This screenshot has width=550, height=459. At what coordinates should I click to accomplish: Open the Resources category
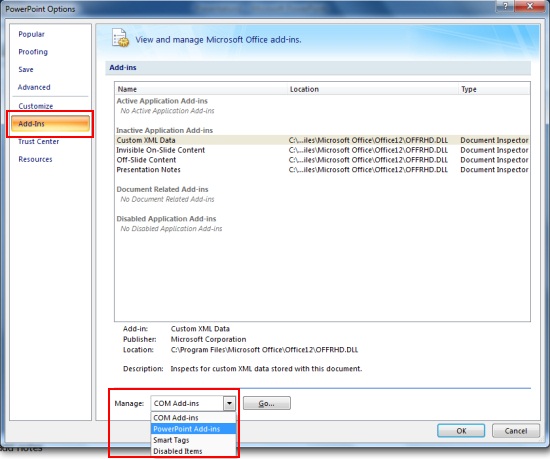pyautogui.click(x=35, y=159)
